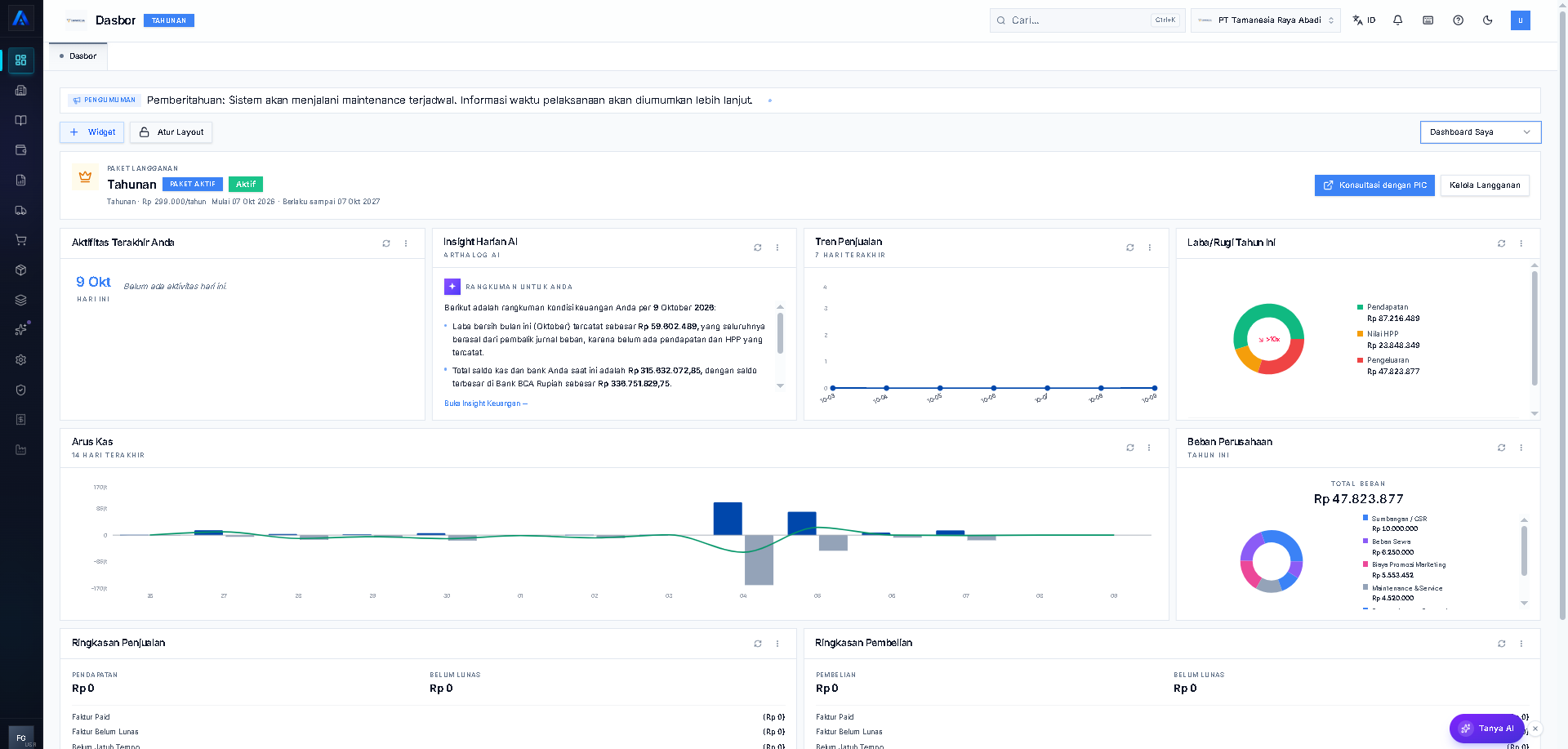
Task: Open the dashboard grid icon in sidebar
Action: coord(21,60)
